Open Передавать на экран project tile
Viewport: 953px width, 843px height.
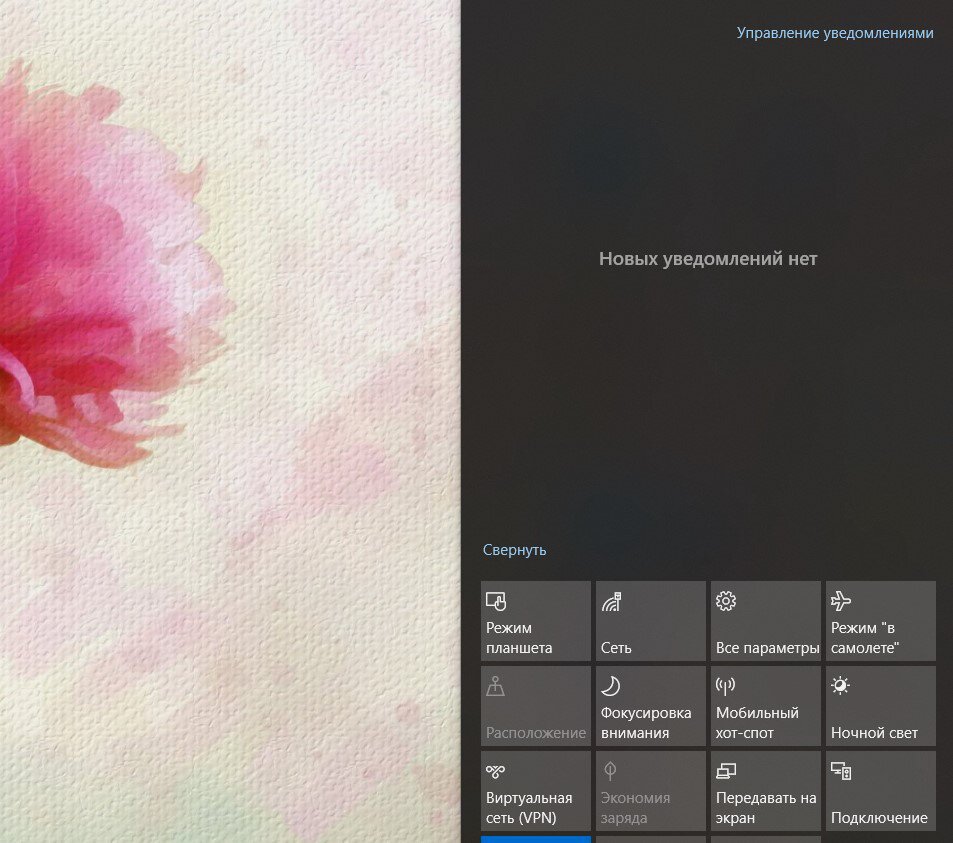[x=766, y=791]
